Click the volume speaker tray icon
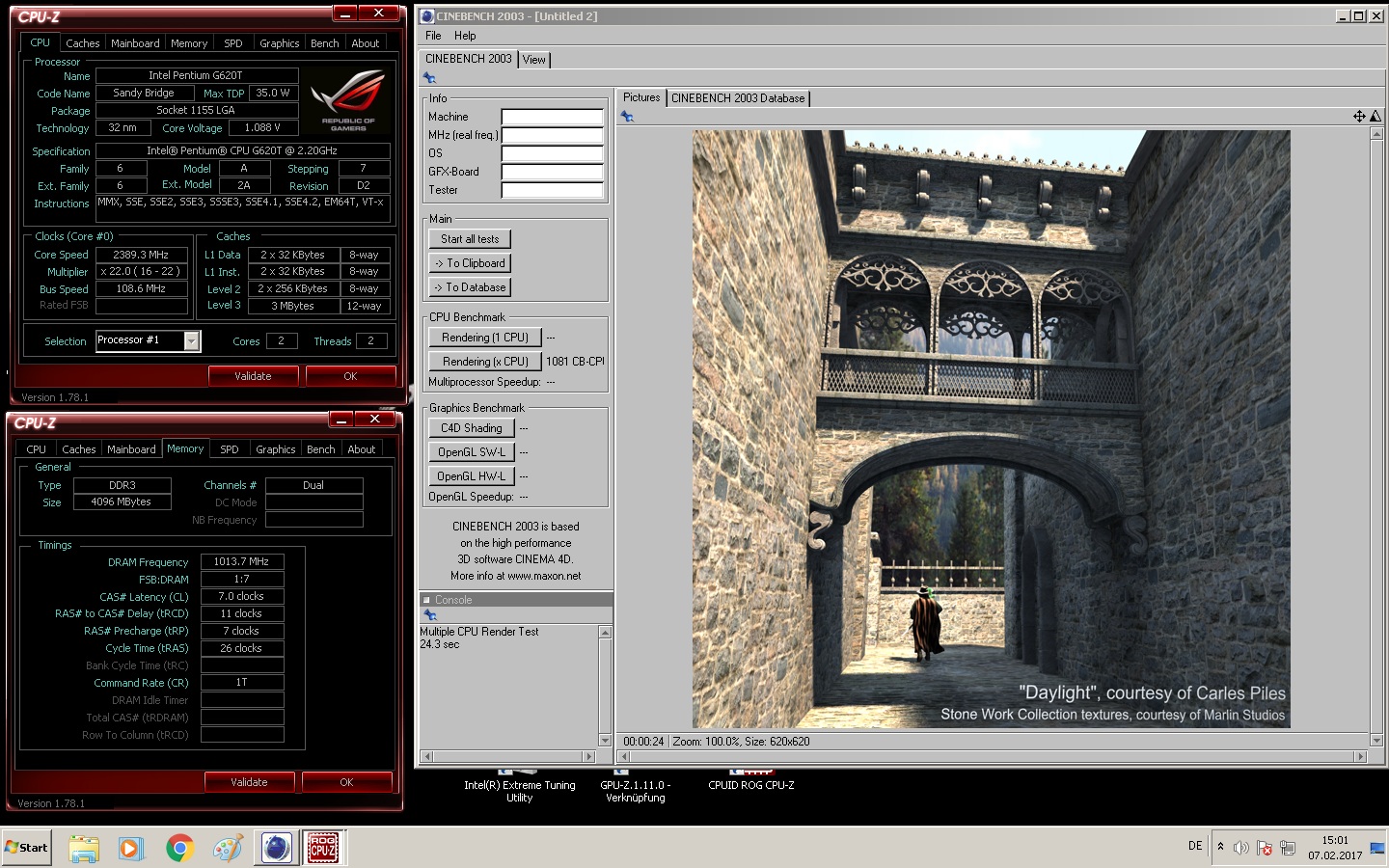 (1241, 848)
